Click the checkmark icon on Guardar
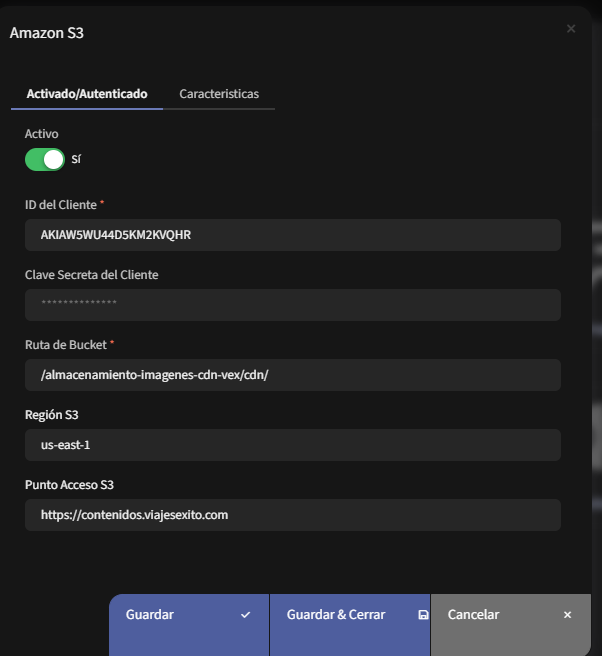This screenshot has height=656, width=602. 246,615
